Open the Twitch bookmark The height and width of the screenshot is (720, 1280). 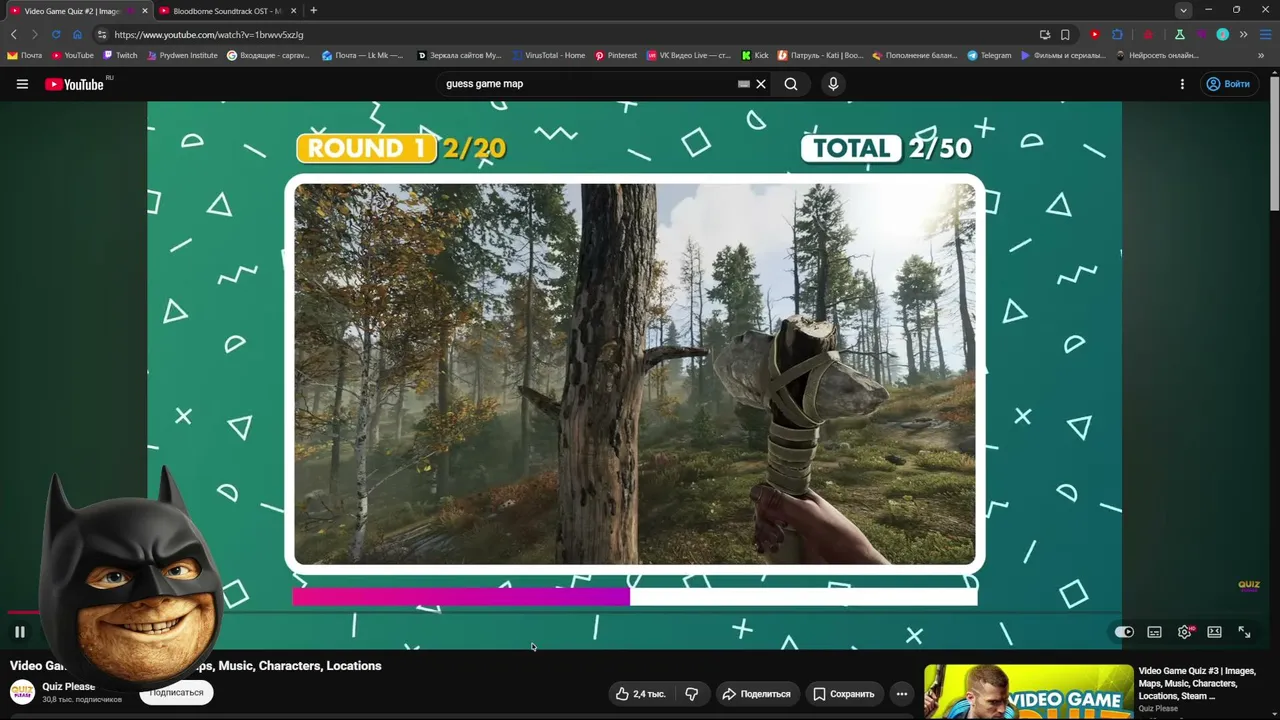pos(120,56)
